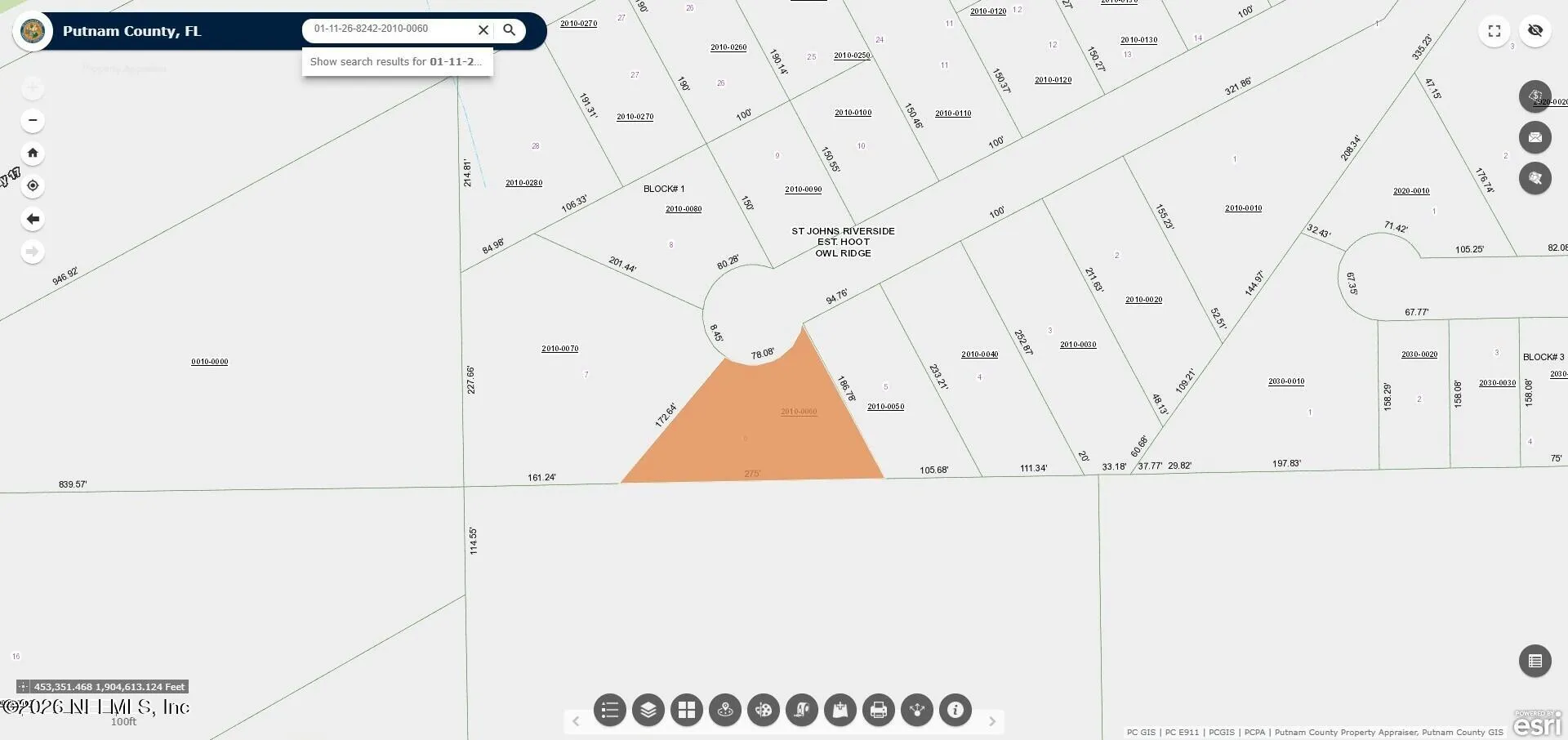Click the Putnam County seal logo
The image size is (1568, 740).
click(x=33, y=32)
